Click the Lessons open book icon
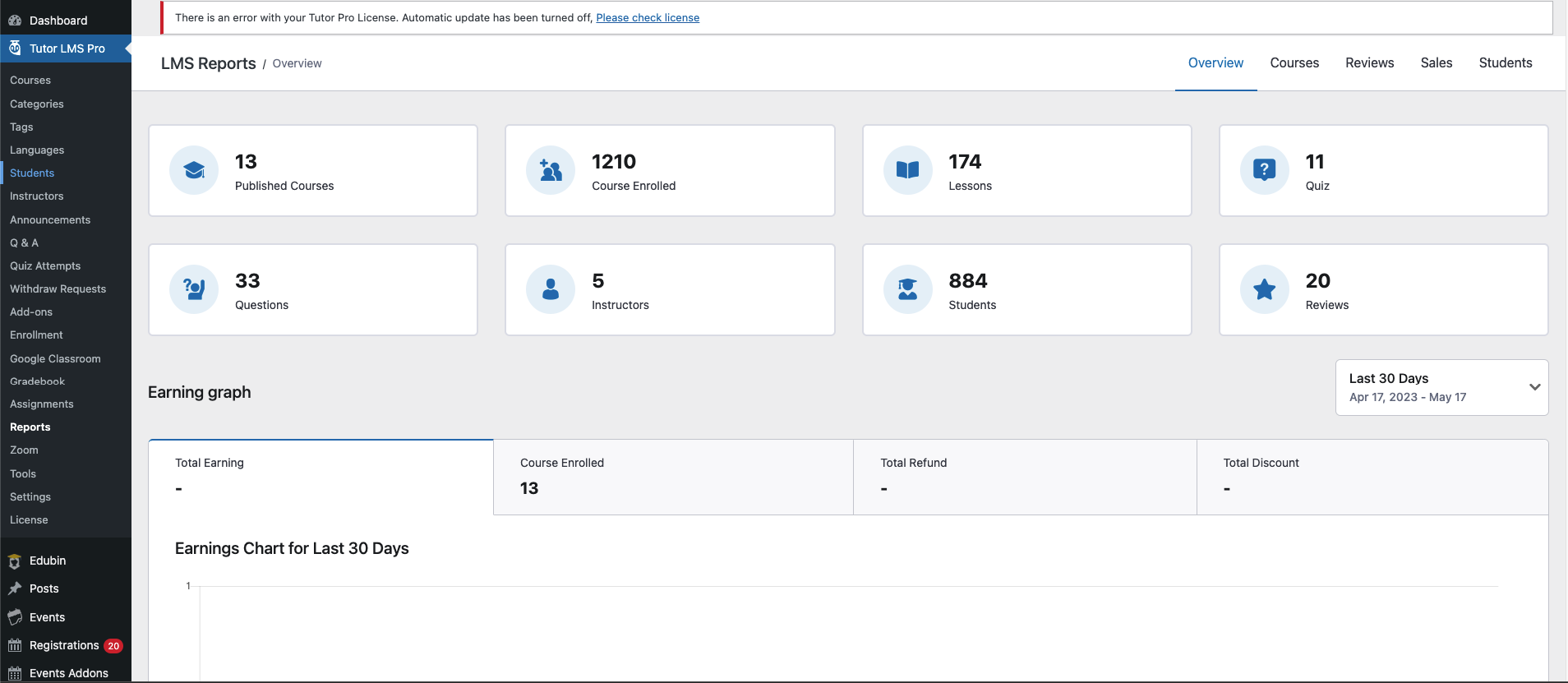Image resolution: width=1568 pixels, height=683 pixels. [x=907, y=170]
